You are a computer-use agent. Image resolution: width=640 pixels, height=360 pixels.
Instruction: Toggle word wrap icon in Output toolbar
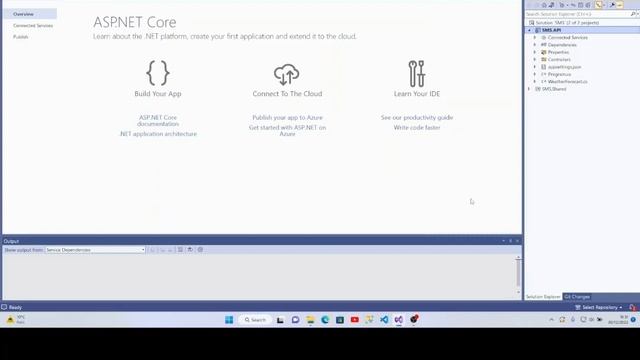[x=190, y=250]
